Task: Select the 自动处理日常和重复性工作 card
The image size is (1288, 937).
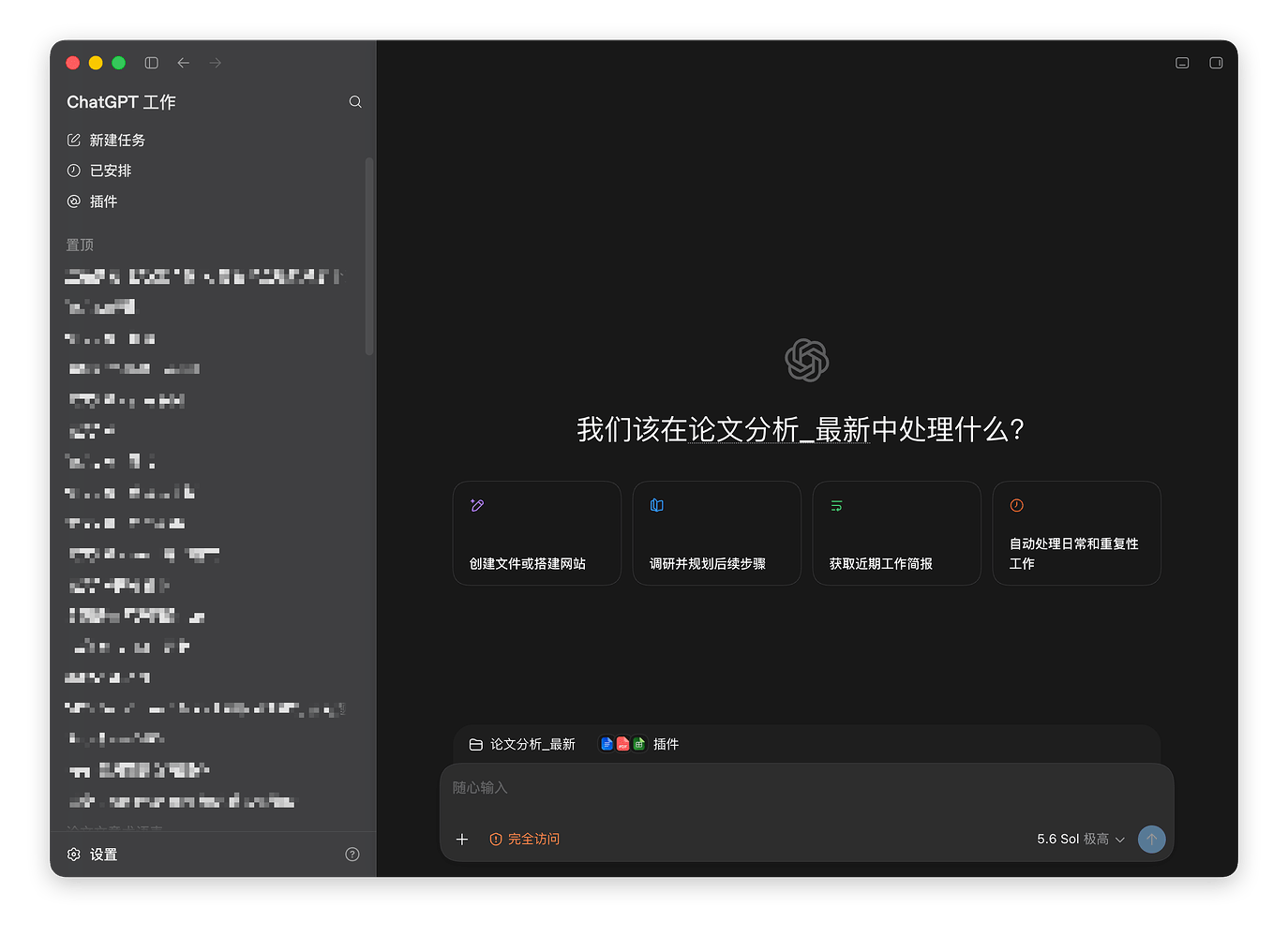Action: [1077, 533]
